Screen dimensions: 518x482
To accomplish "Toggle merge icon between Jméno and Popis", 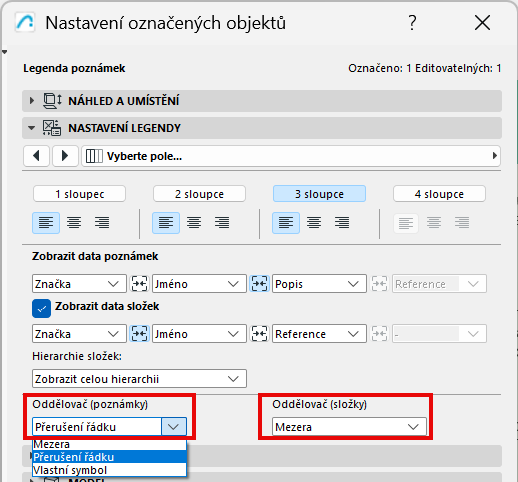I will click(259, 284).
